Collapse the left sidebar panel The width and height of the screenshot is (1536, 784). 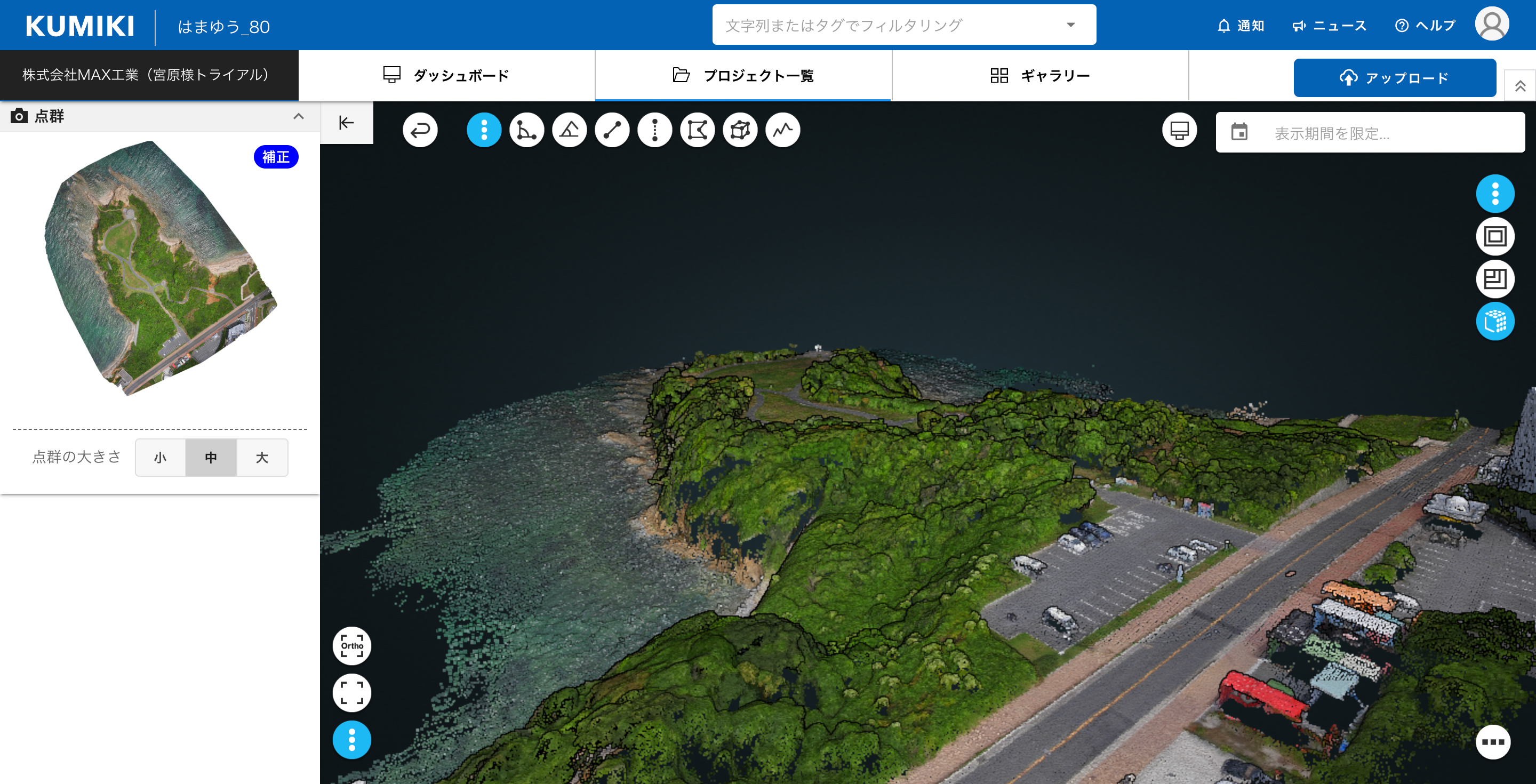(x=347, y=123)
